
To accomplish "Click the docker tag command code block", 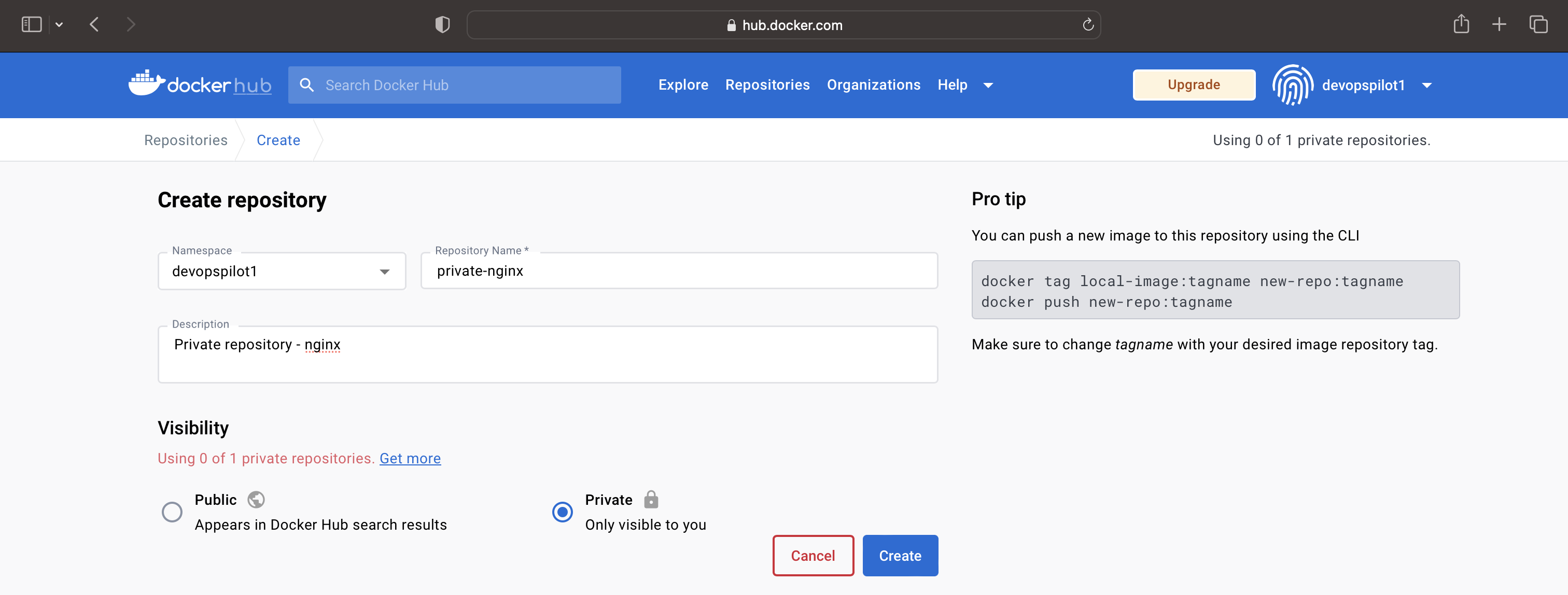I will tap(1215, 290).
